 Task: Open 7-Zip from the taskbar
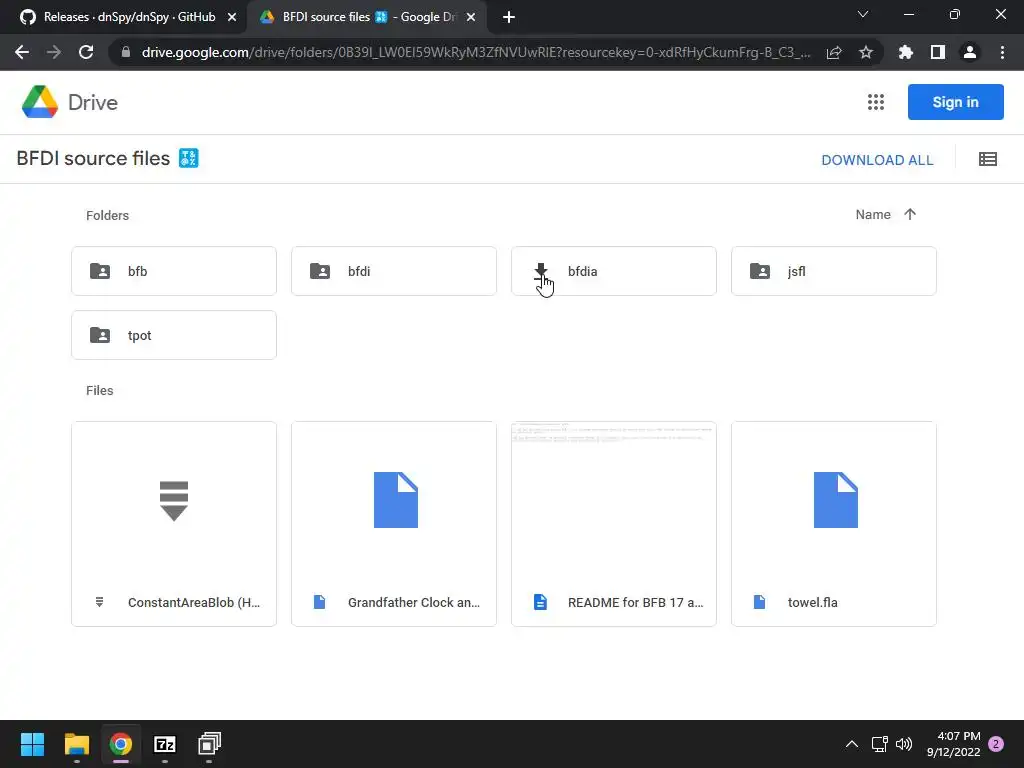(165, 744)
